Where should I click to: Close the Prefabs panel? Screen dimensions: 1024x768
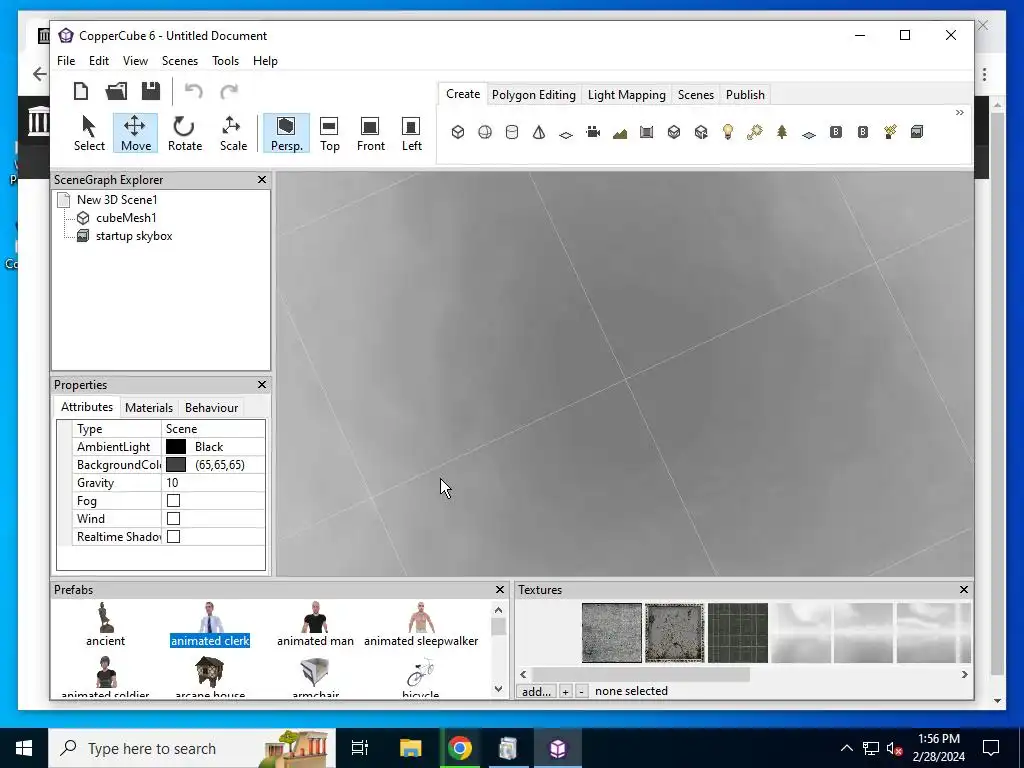500,590
